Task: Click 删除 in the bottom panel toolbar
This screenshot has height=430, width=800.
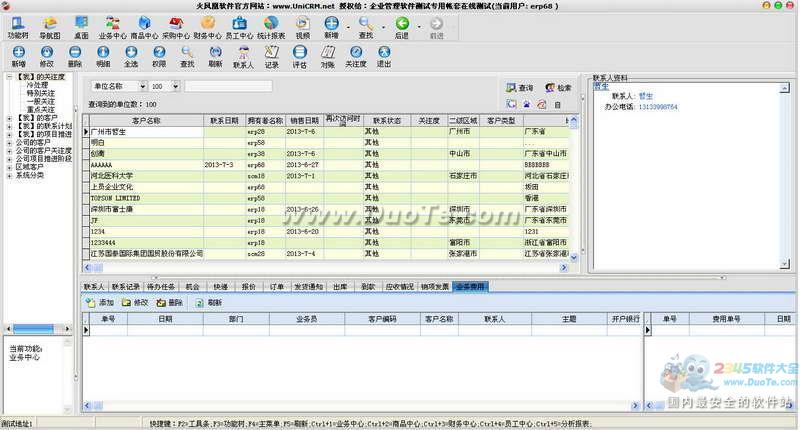Action: pos(170,302)
